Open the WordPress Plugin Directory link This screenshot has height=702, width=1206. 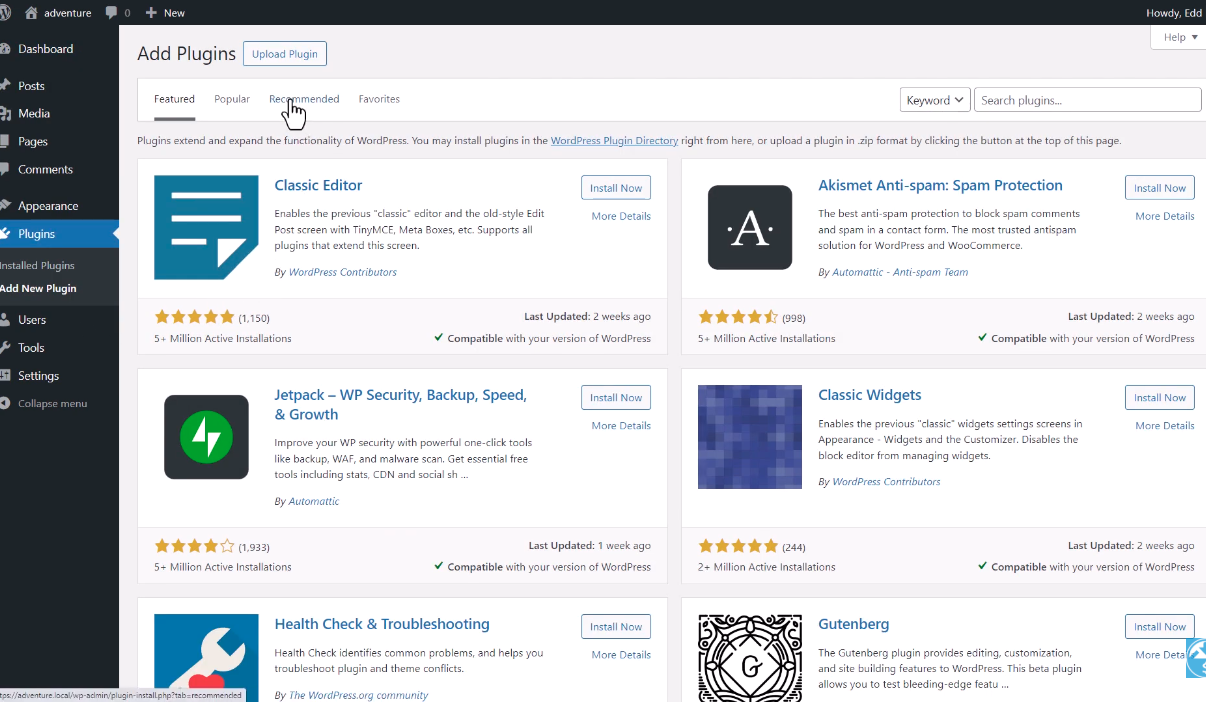coord(614,141)
